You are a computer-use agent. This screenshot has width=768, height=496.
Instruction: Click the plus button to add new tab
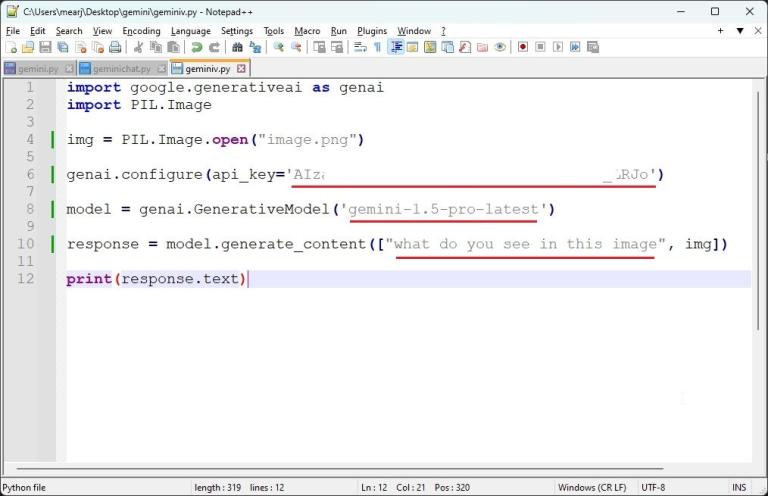pos(720,31)
